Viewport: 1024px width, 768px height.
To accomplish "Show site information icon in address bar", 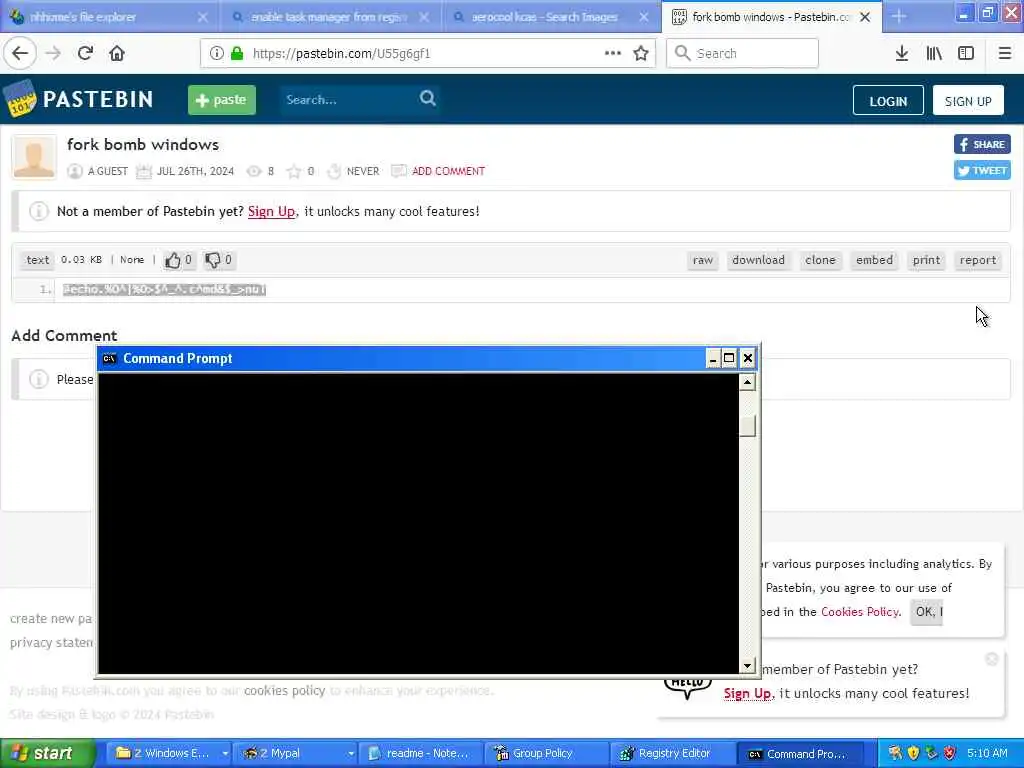I will (x=216, y=54).
